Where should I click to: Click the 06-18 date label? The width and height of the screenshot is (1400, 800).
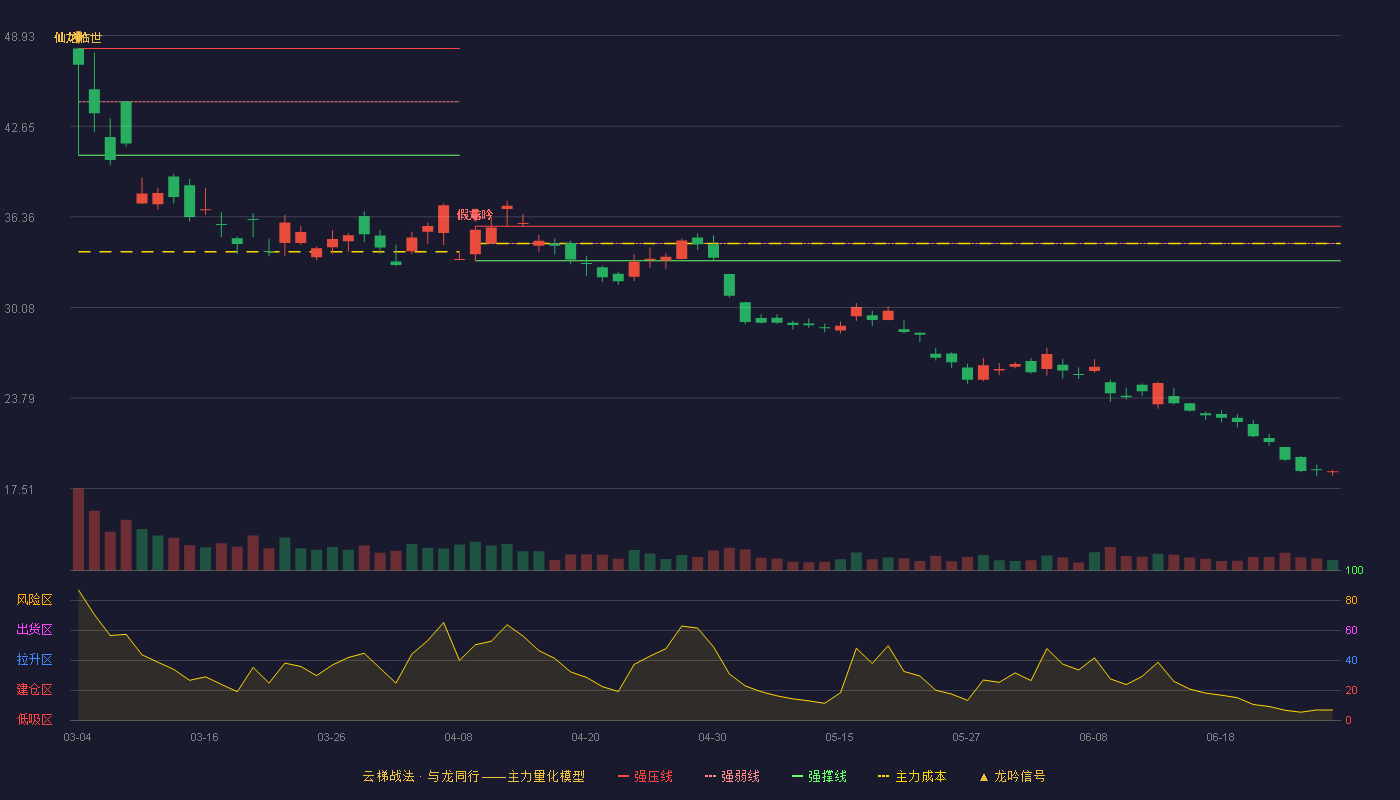1220,737
